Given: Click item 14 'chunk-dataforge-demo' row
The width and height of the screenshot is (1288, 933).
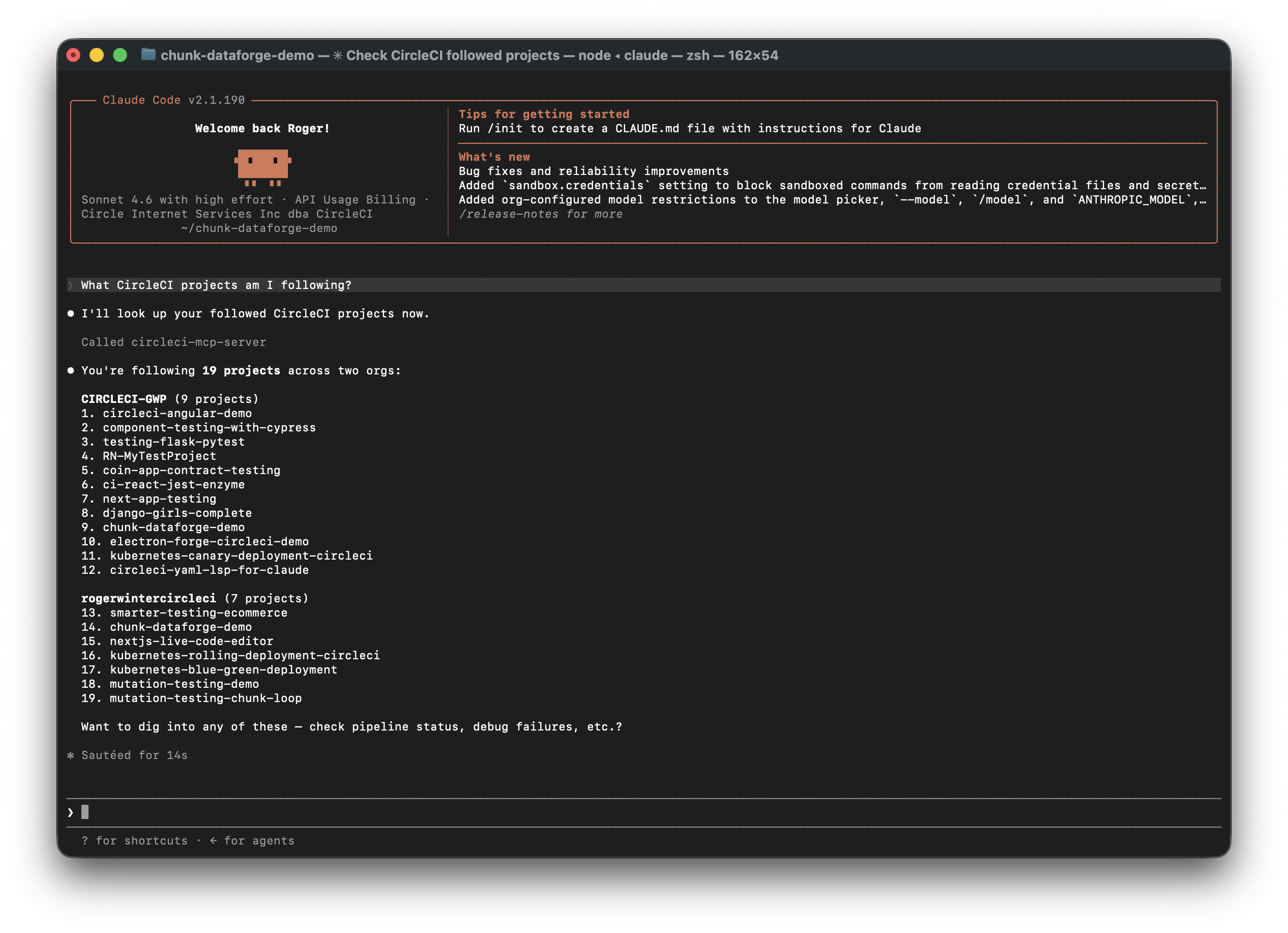Looking at the screenshot, I should tap(166, 627).
